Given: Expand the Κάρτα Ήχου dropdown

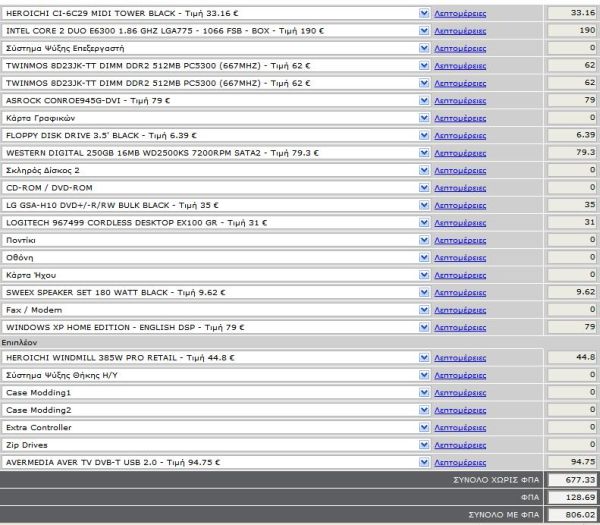Looking at the screenshot, I should point(424,275).
